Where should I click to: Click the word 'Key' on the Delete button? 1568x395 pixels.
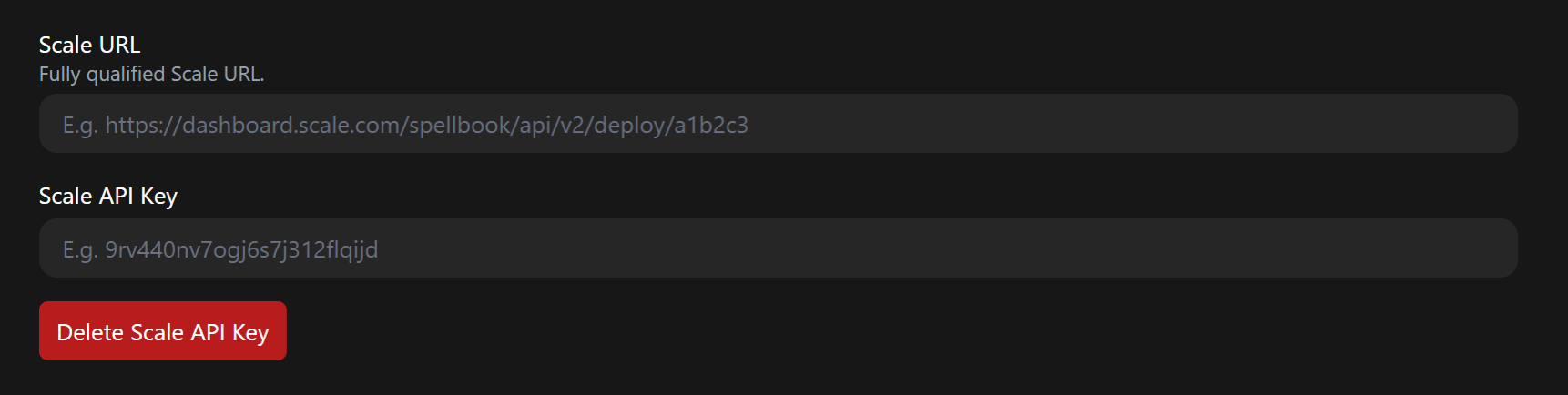pyautogui.click(x=250, y=333)
